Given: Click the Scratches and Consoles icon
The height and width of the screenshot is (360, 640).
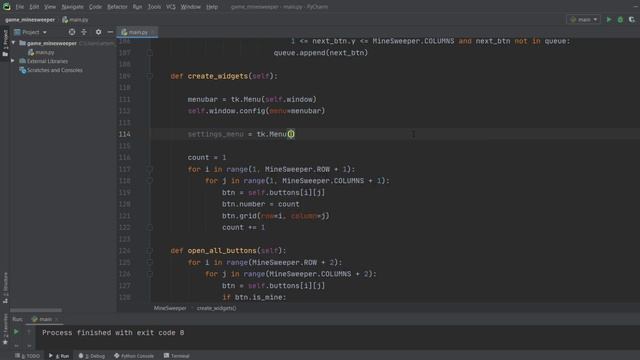Looking at the screenshot, I should coord(23,70).
